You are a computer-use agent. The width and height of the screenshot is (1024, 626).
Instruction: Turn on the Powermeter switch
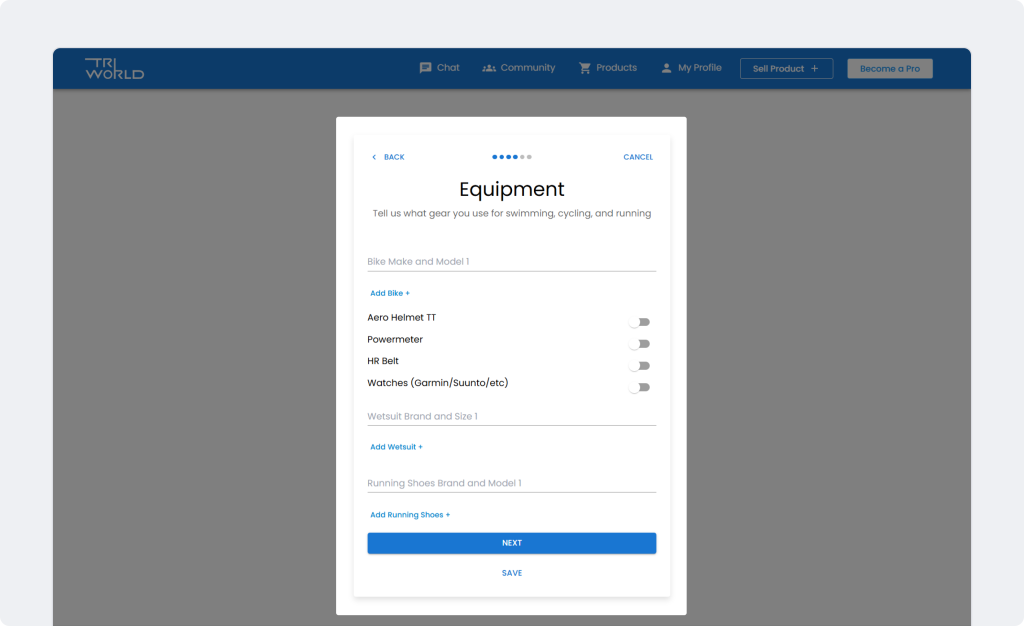point(640,343)
